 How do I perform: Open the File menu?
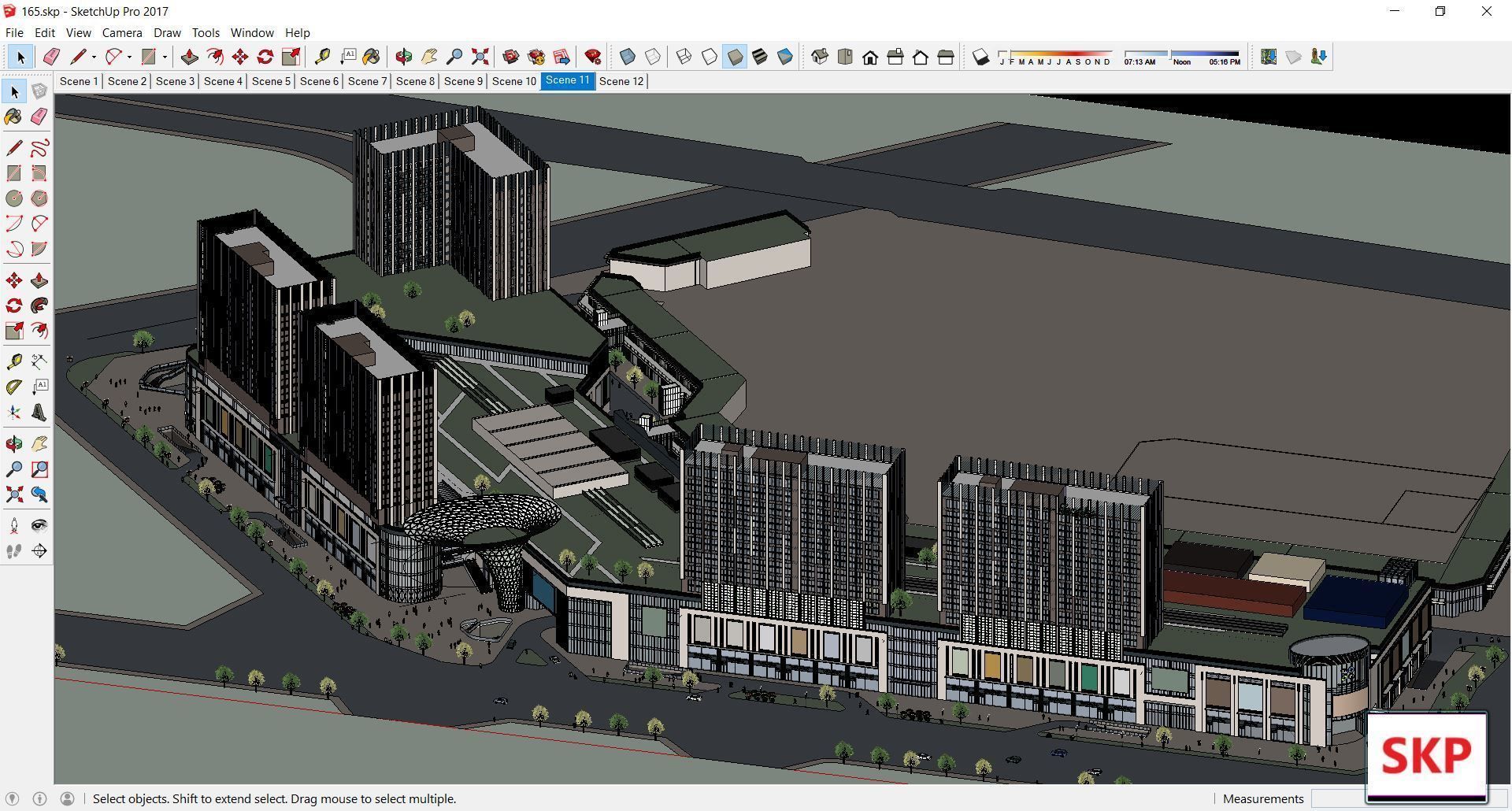point(14,32)
